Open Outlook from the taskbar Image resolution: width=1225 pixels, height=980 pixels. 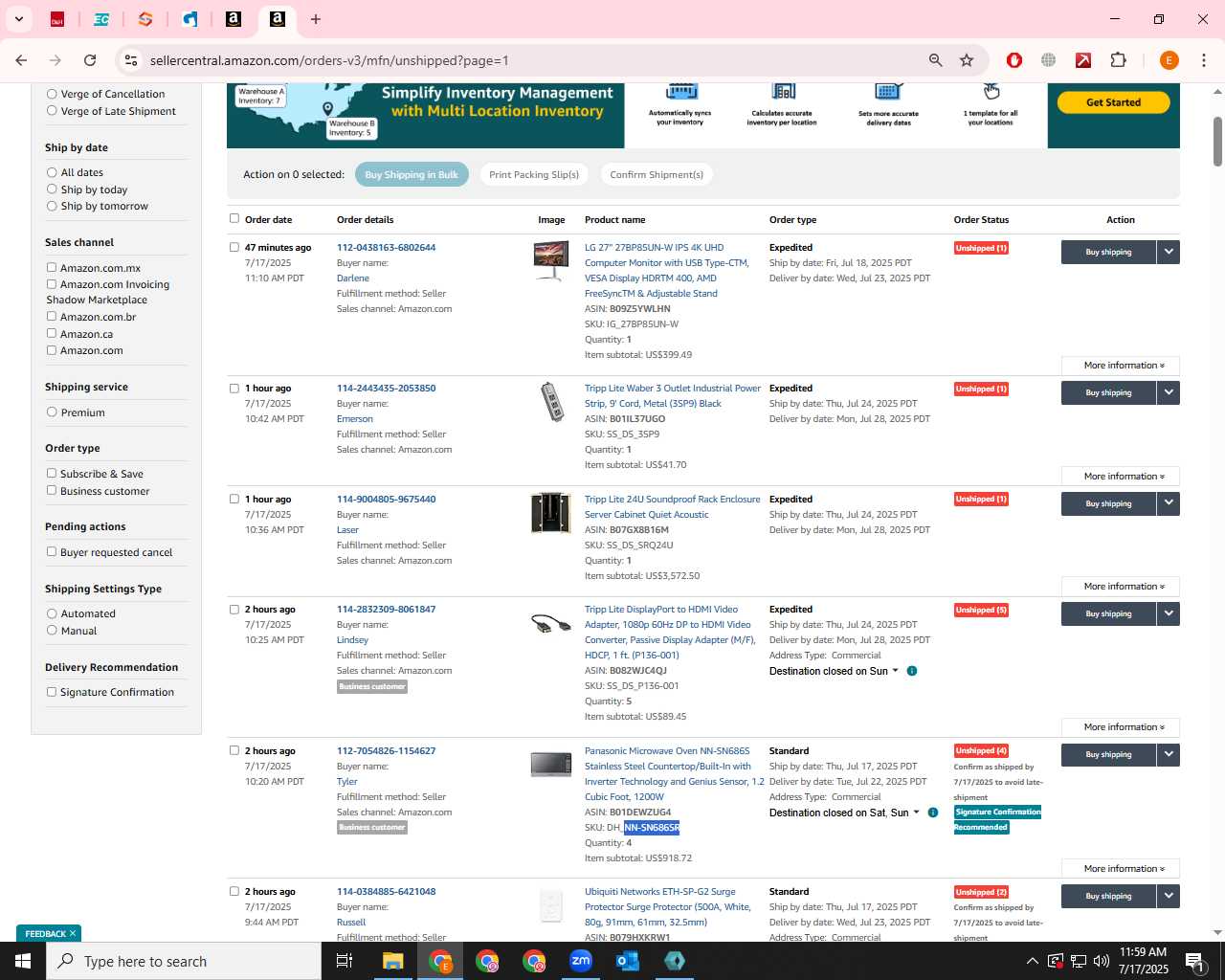pyautogui.click(x=628, y=961)
